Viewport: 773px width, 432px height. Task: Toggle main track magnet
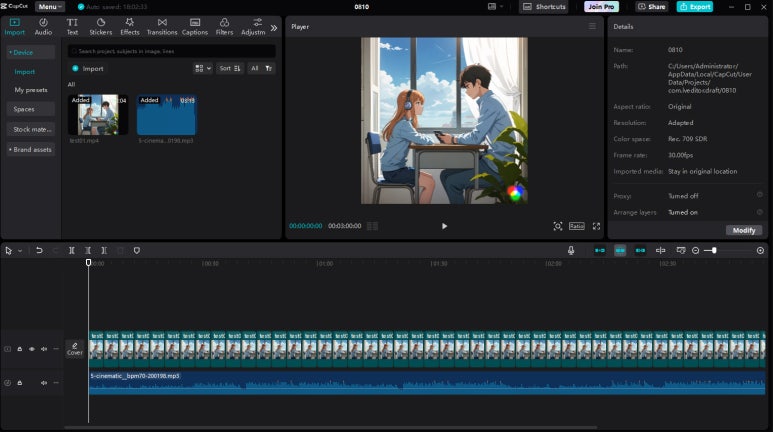pyautogui.click(x=599, y=251)
